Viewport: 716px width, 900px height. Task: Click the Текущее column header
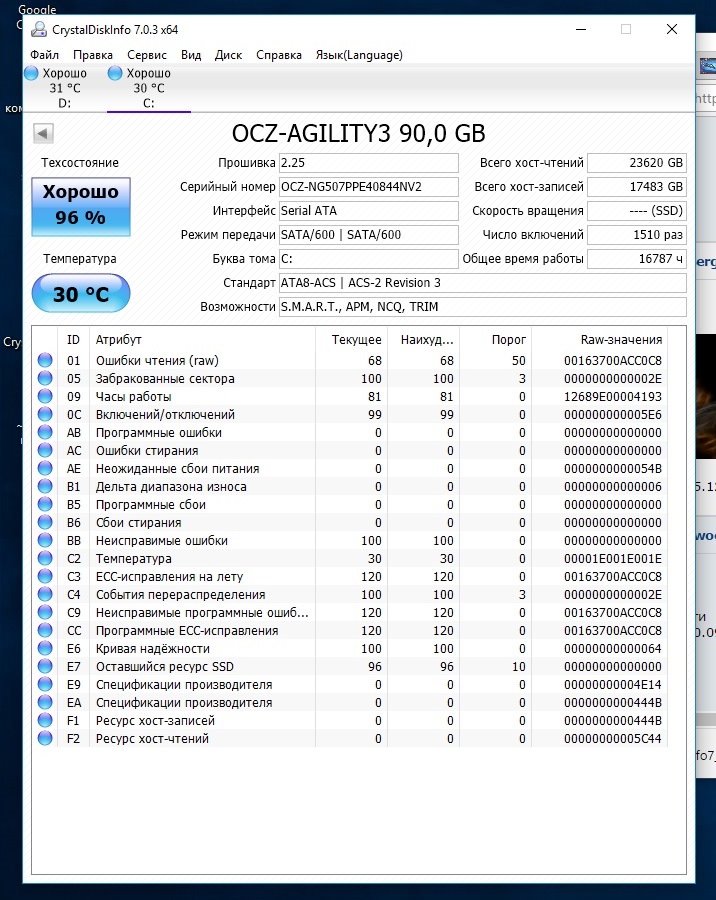(351, 339)
